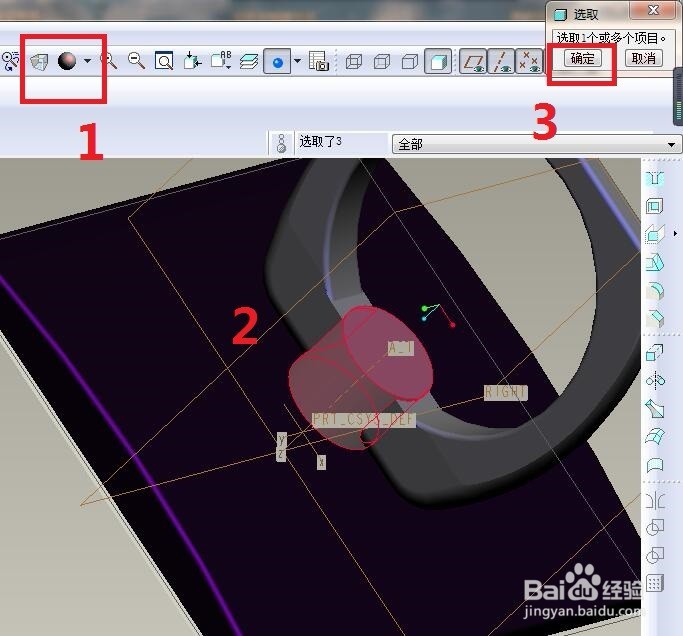Select the Zoom Out magnifier

click(x=136, y=61)
